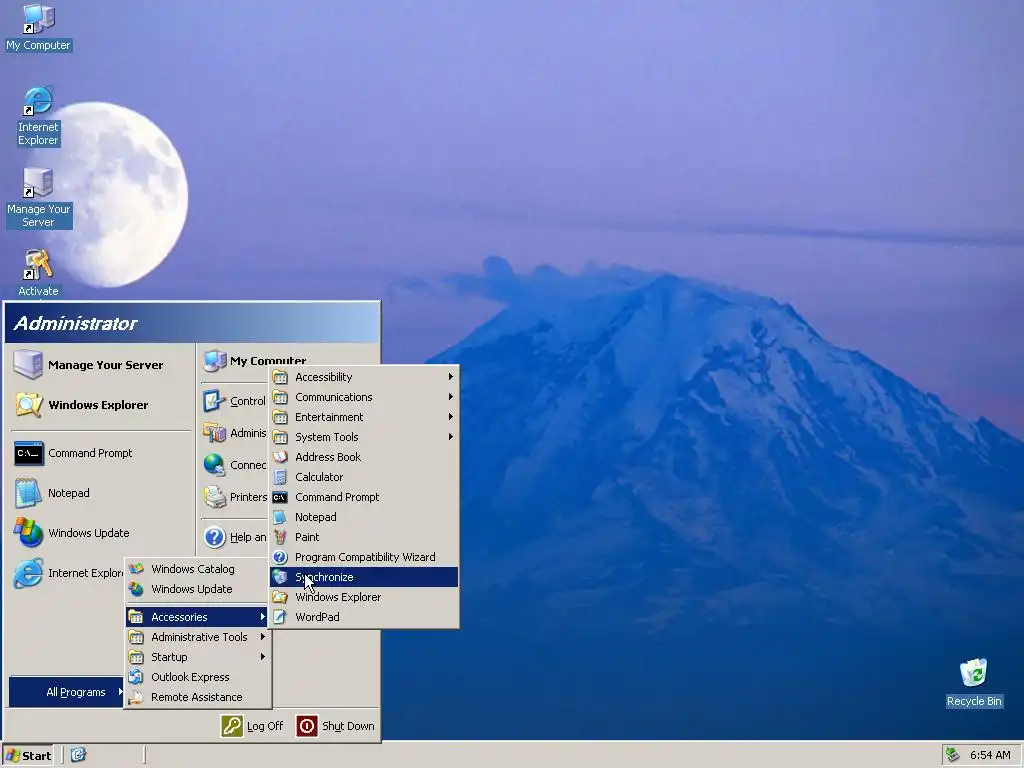Click the Administrative Tools icon in right pane
Image resolution: width=1024 pixels, height=768 pixels.
214,432
